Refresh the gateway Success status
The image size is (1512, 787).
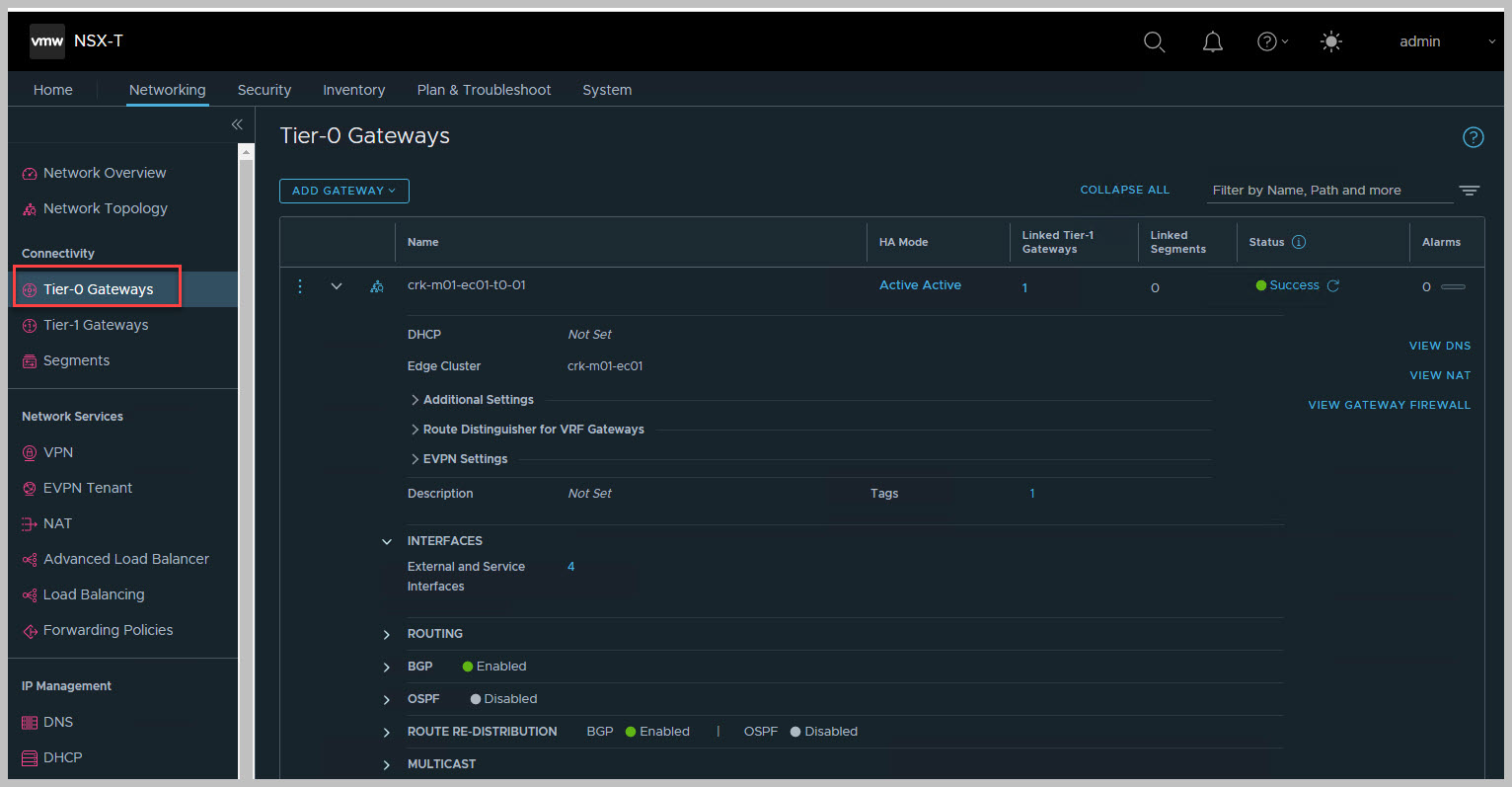click(1333, 285)
